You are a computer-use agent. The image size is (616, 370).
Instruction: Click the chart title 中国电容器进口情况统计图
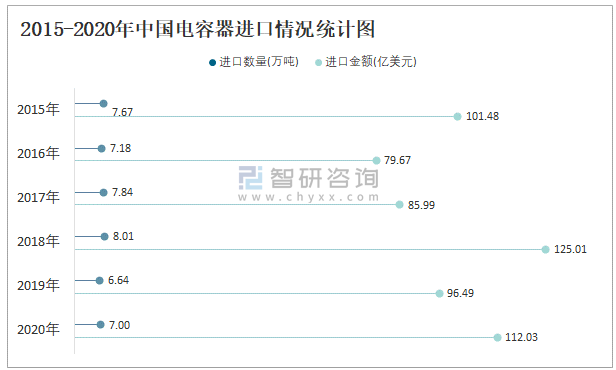255,29
